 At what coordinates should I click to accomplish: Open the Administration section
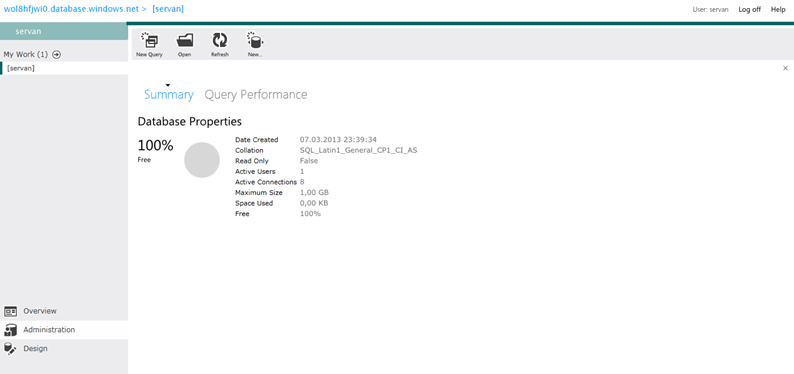pos(64,329)
